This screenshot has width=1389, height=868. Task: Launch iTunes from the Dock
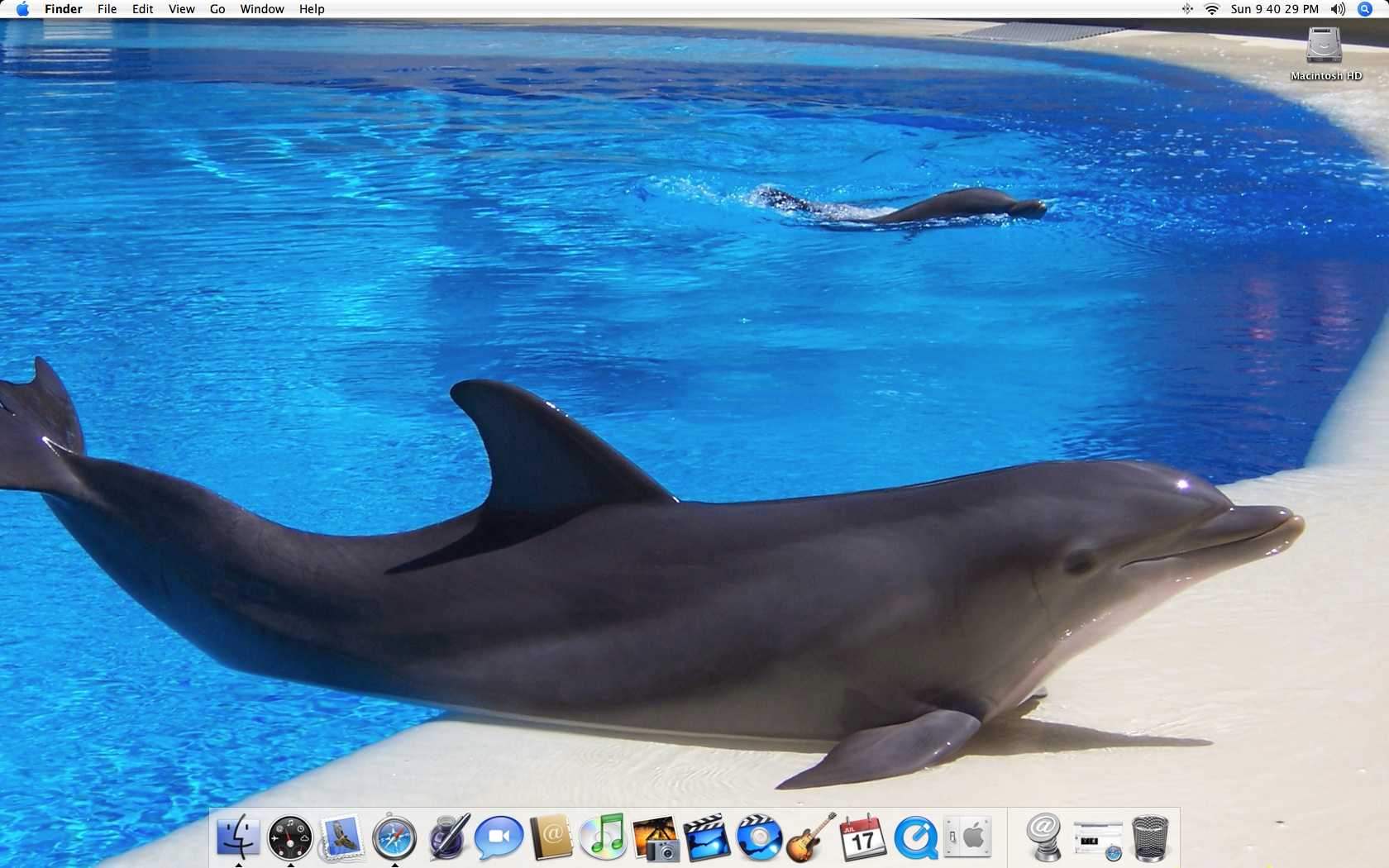604,837
